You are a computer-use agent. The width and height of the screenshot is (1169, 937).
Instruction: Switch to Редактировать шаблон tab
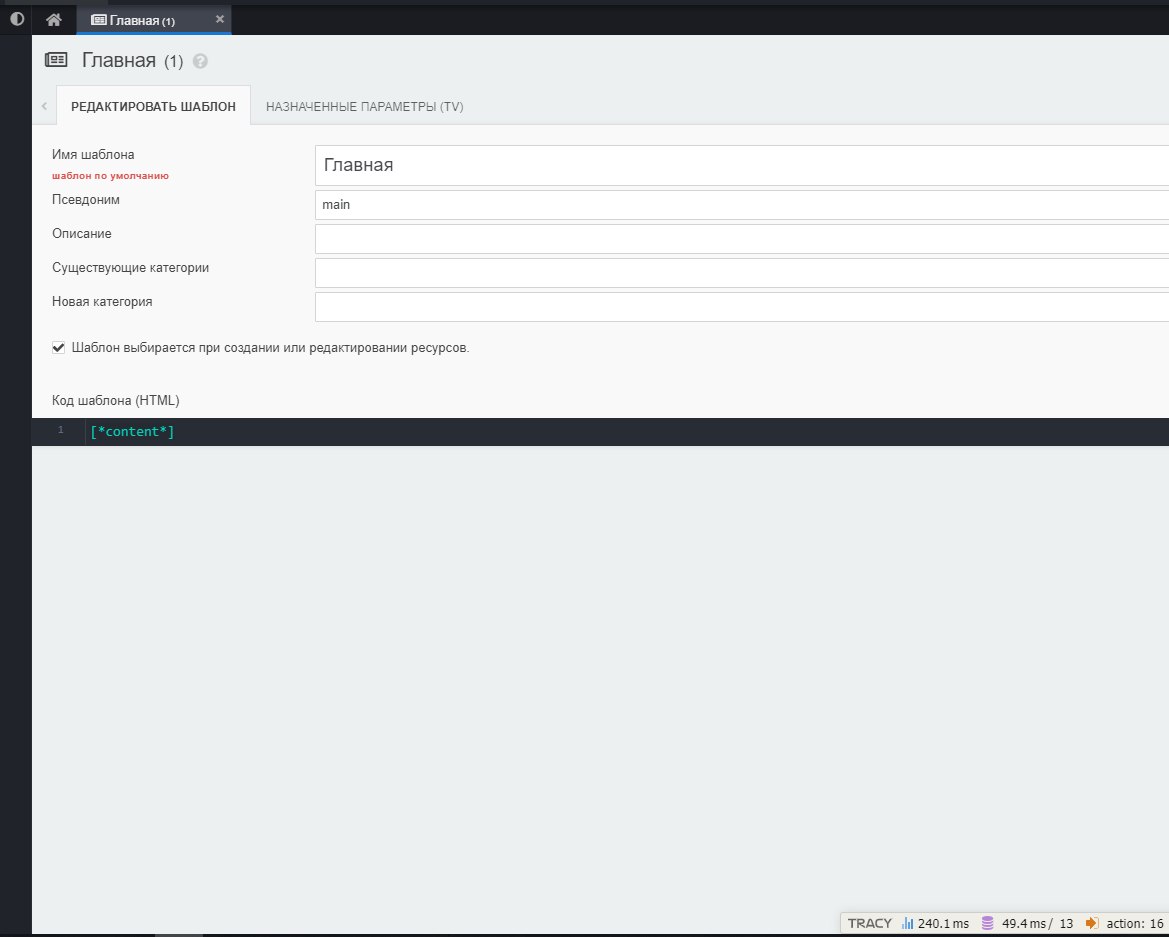154,107
